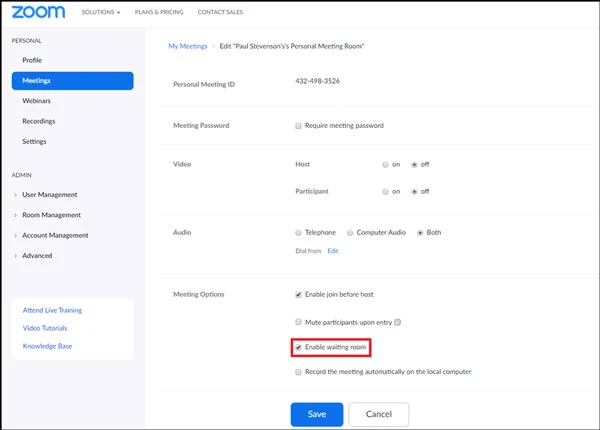Click the Zoom logo
The width and height of the screenshot is (600, 430).
[x=37, y=14]
